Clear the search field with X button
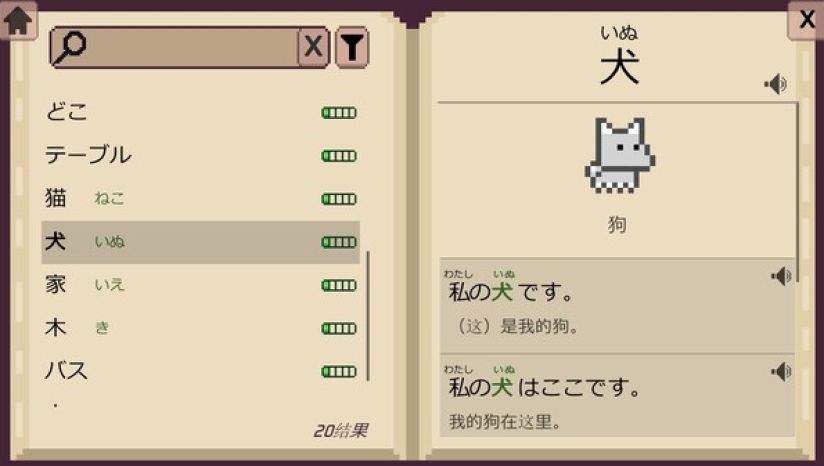The height and width of the screenshot is (466, 824). coord(314,47)
